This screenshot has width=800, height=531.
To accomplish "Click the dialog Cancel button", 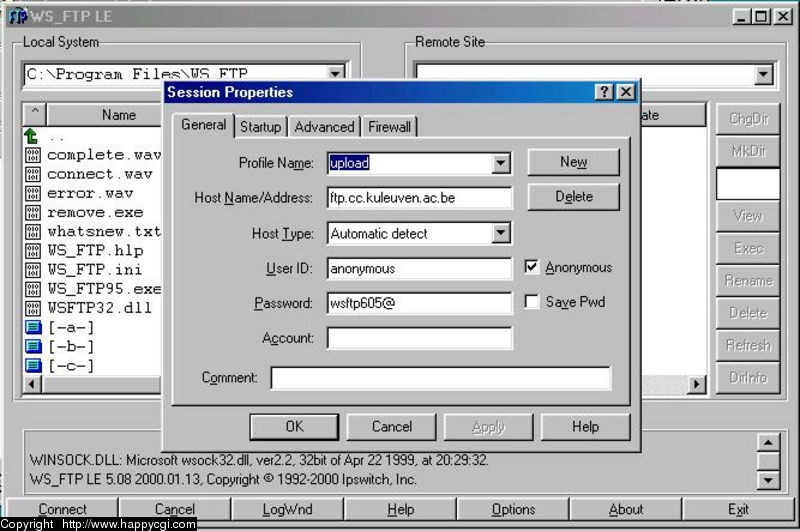I will 391,426.
